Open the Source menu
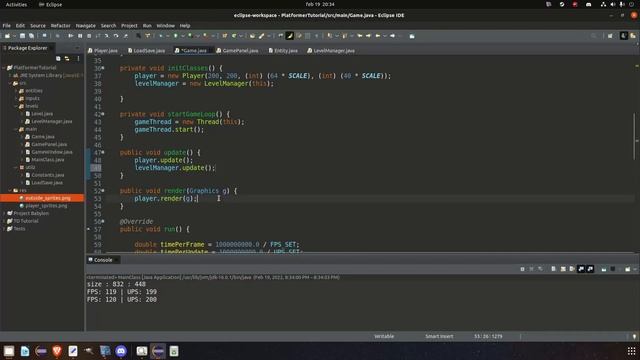The width and height of the screenshot is (640, 360). pyautogui.click(x=38, y=26)
